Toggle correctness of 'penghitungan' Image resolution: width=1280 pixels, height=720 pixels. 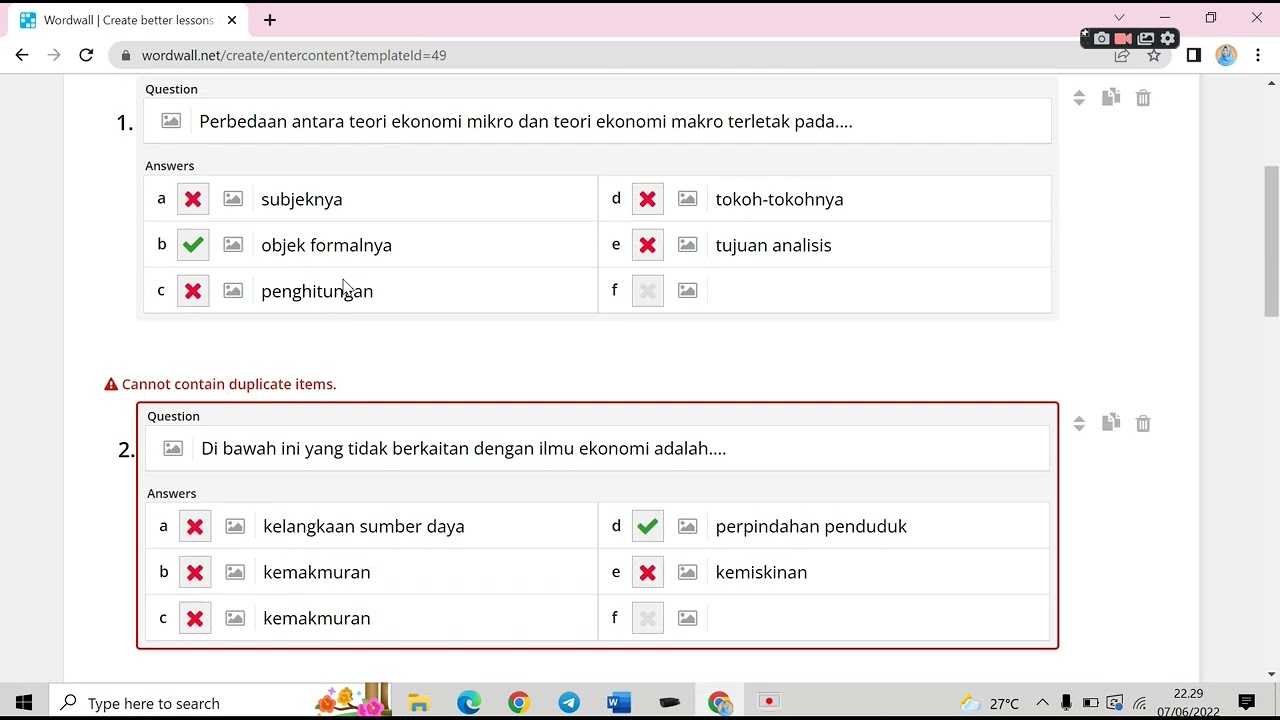click(193, 291)
